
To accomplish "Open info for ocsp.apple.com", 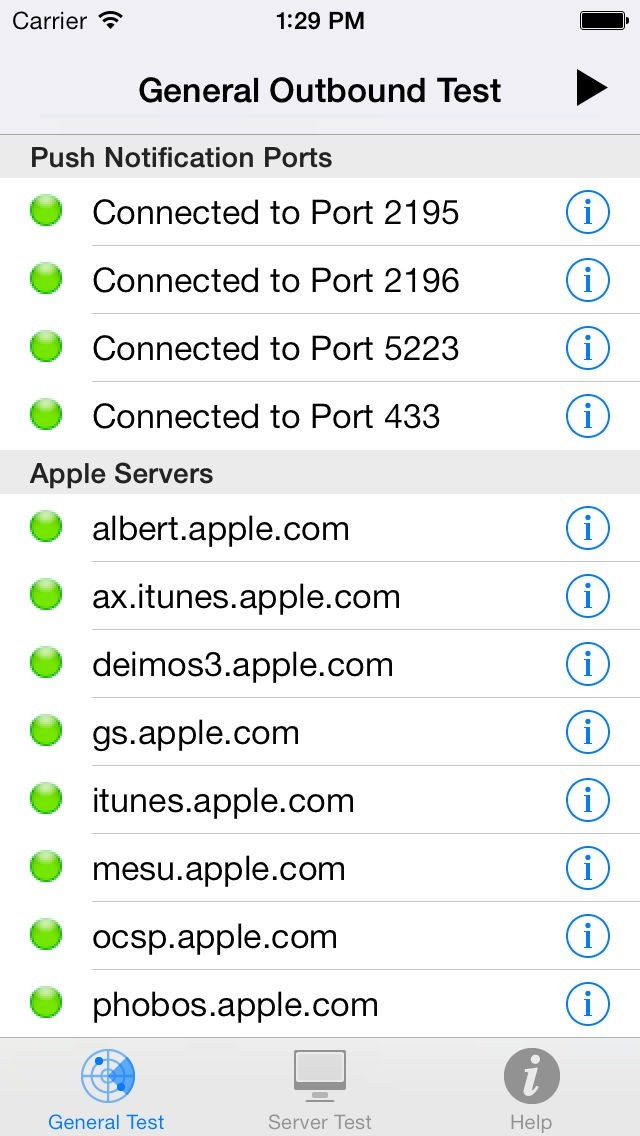I will coord(588,936).
